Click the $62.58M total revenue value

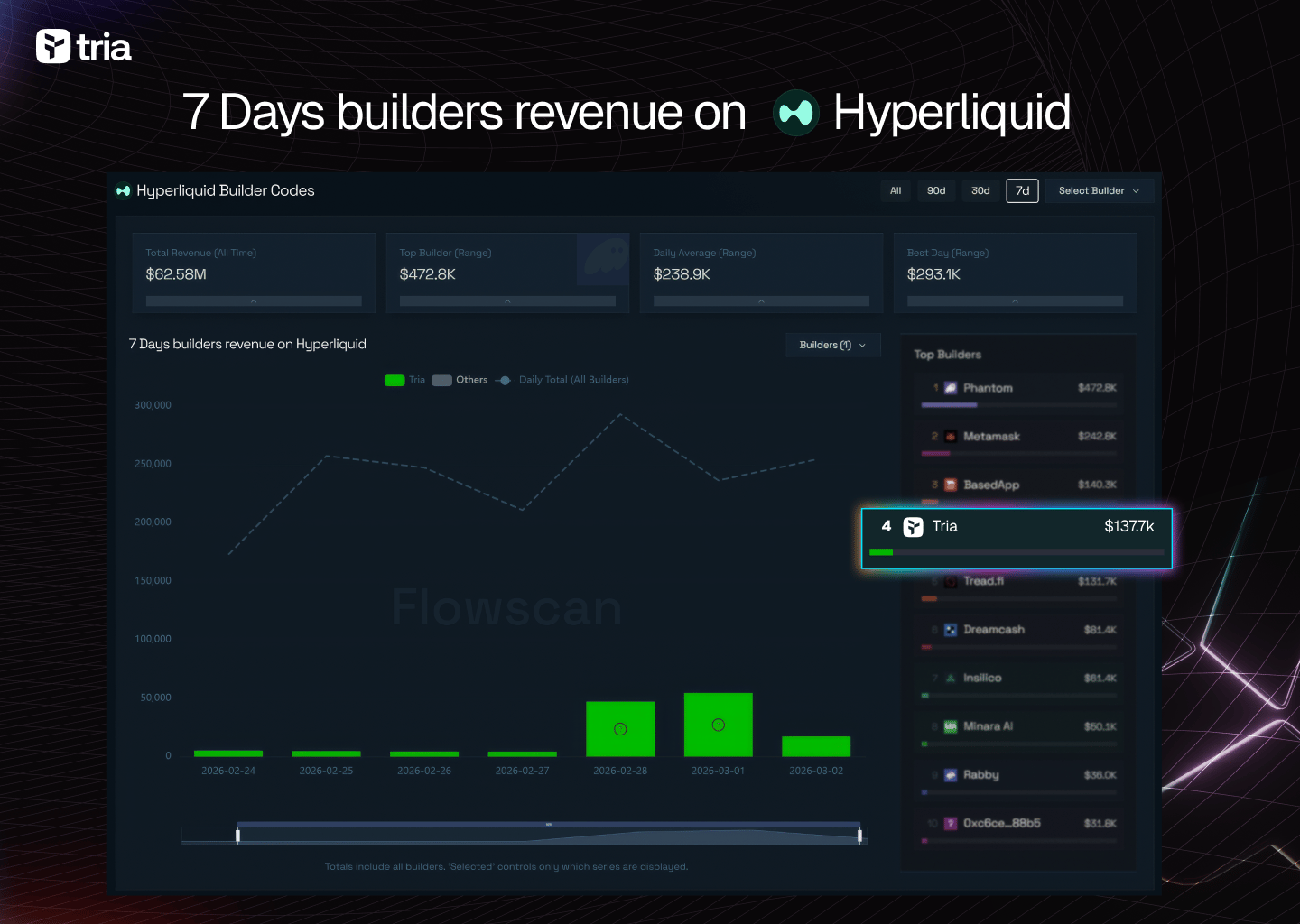point(176,274)
